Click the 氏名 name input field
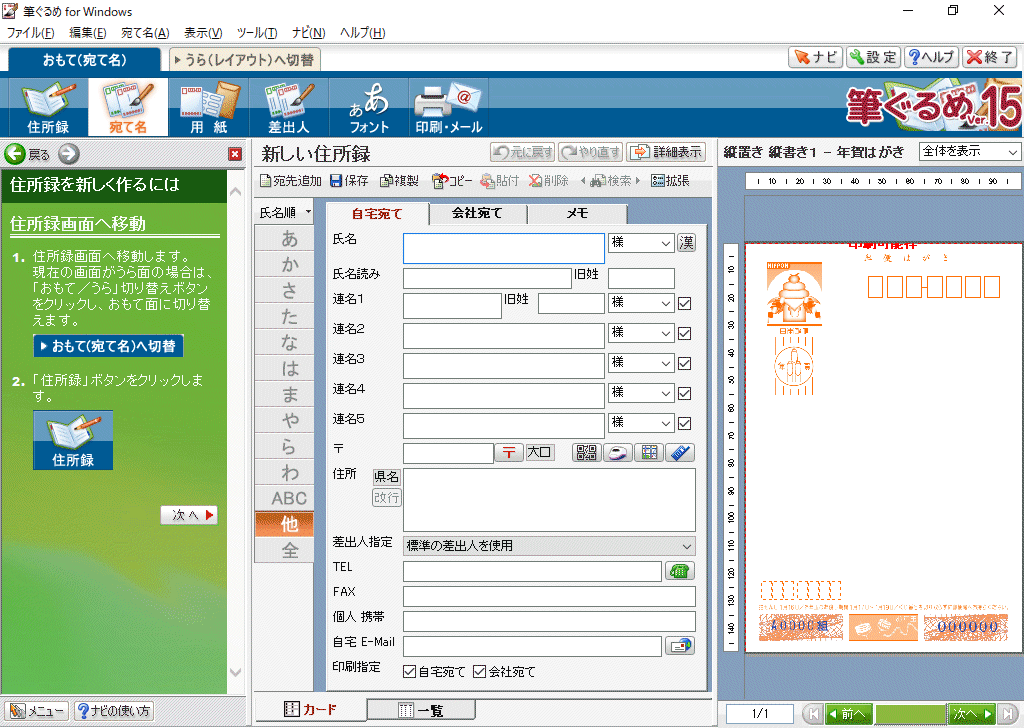1024x728 pixels. tap(504, 249)
